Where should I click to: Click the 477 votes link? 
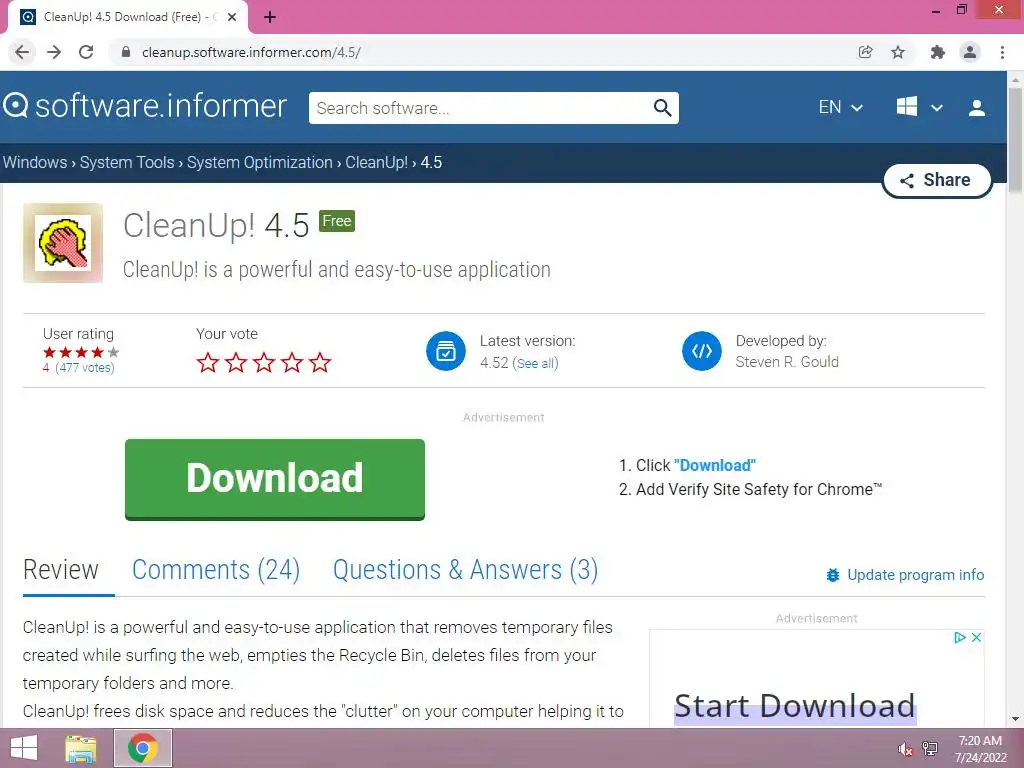85,368
